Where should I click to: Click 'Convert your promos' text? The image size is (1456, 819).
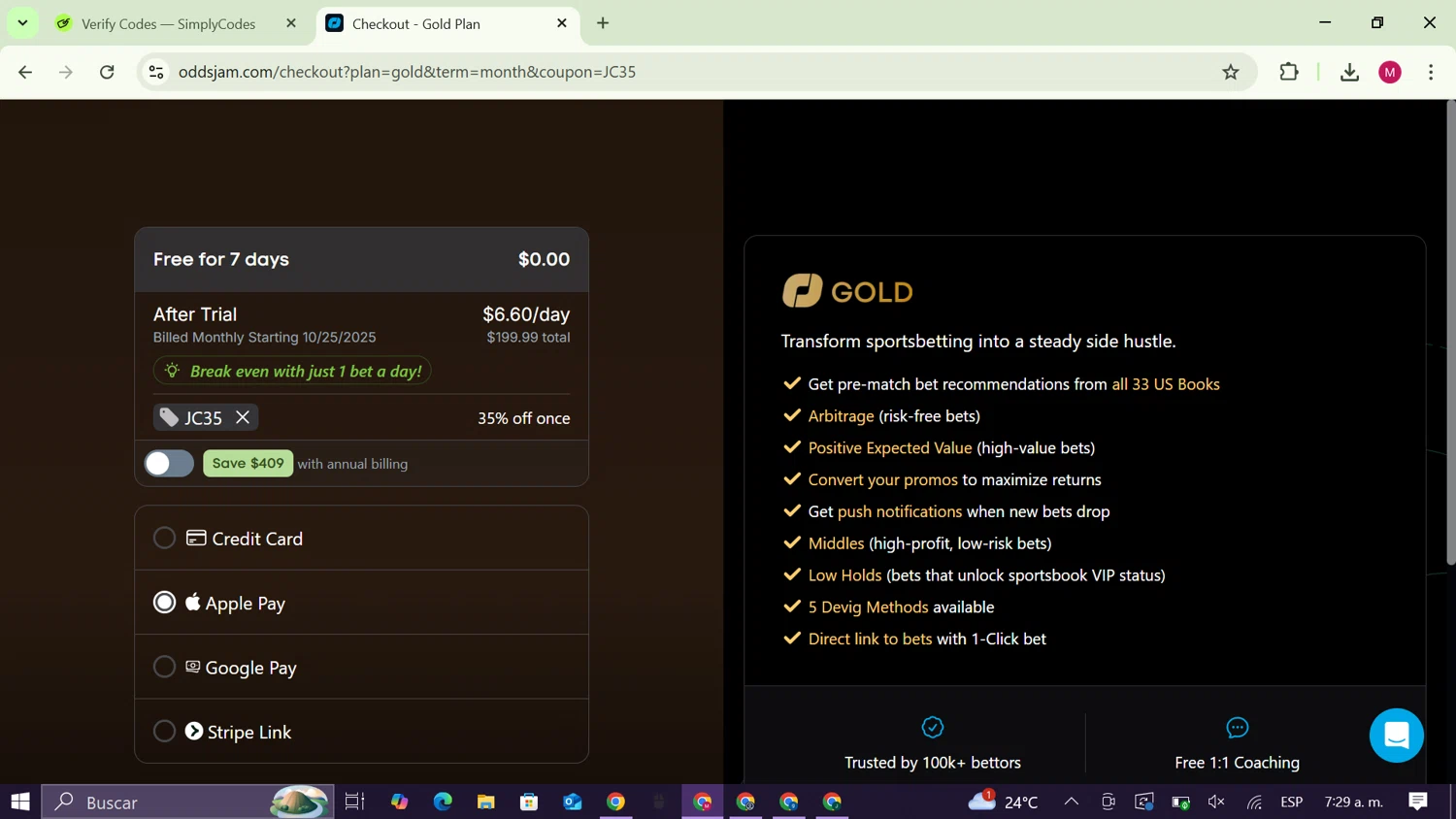tap(882, 479)
